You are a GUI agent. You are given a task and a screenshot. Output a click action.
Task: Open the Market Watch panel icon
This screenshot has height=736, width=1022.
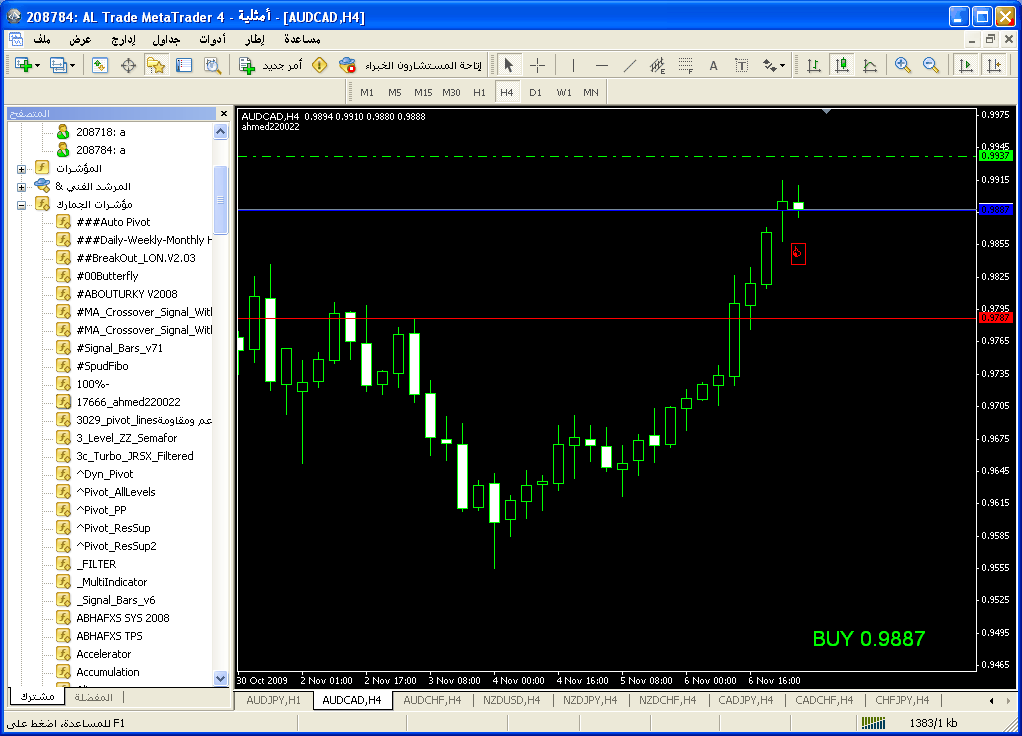pyautogui.click(x=100, y=65)
